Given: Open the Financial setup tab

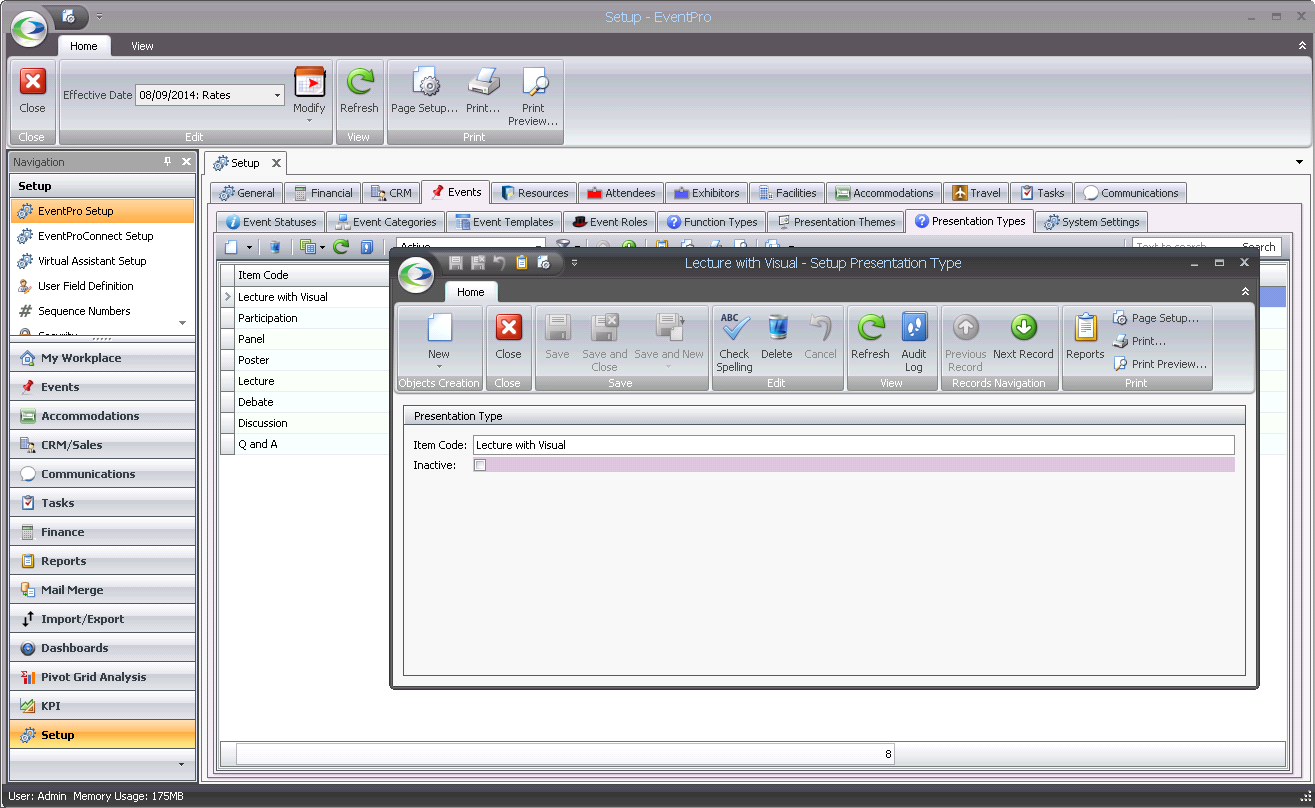Looking at the screenshot, I should tap(322, 193).
